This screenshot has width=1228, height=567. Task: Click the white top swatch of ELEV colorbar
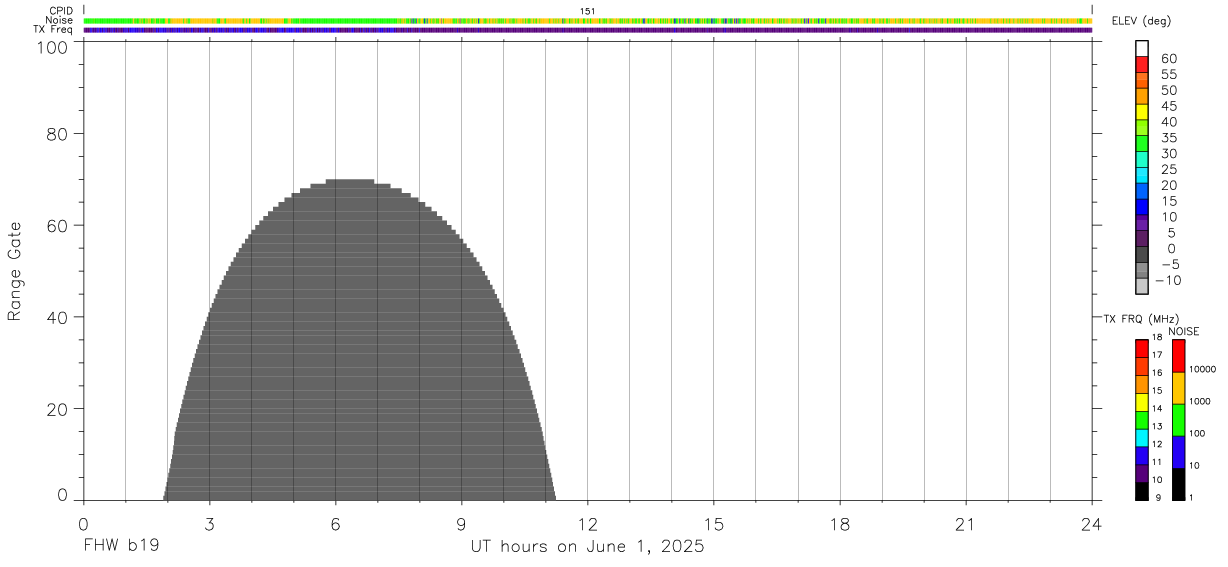1142,49
